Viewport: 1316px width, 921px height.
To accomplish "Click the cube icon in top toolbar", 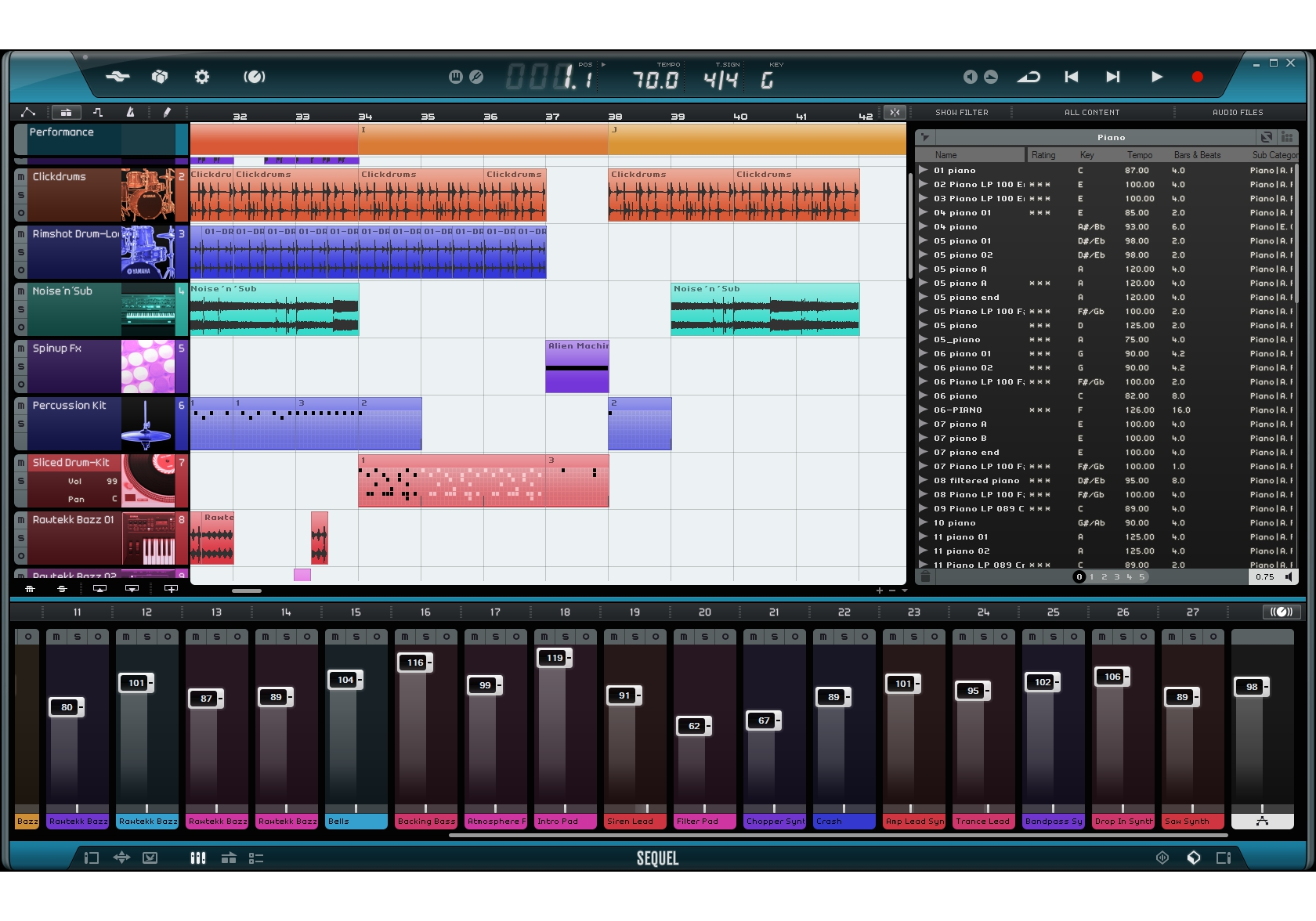I will 160,77.
